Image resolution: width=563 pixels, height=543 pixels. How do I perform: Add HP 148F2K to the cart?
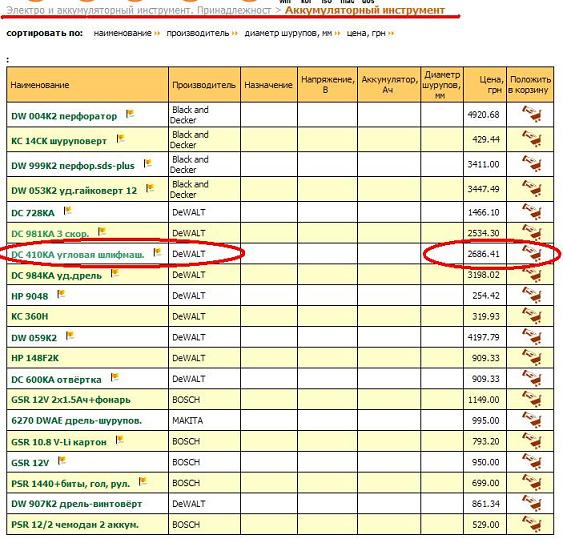tap(531, 358)
